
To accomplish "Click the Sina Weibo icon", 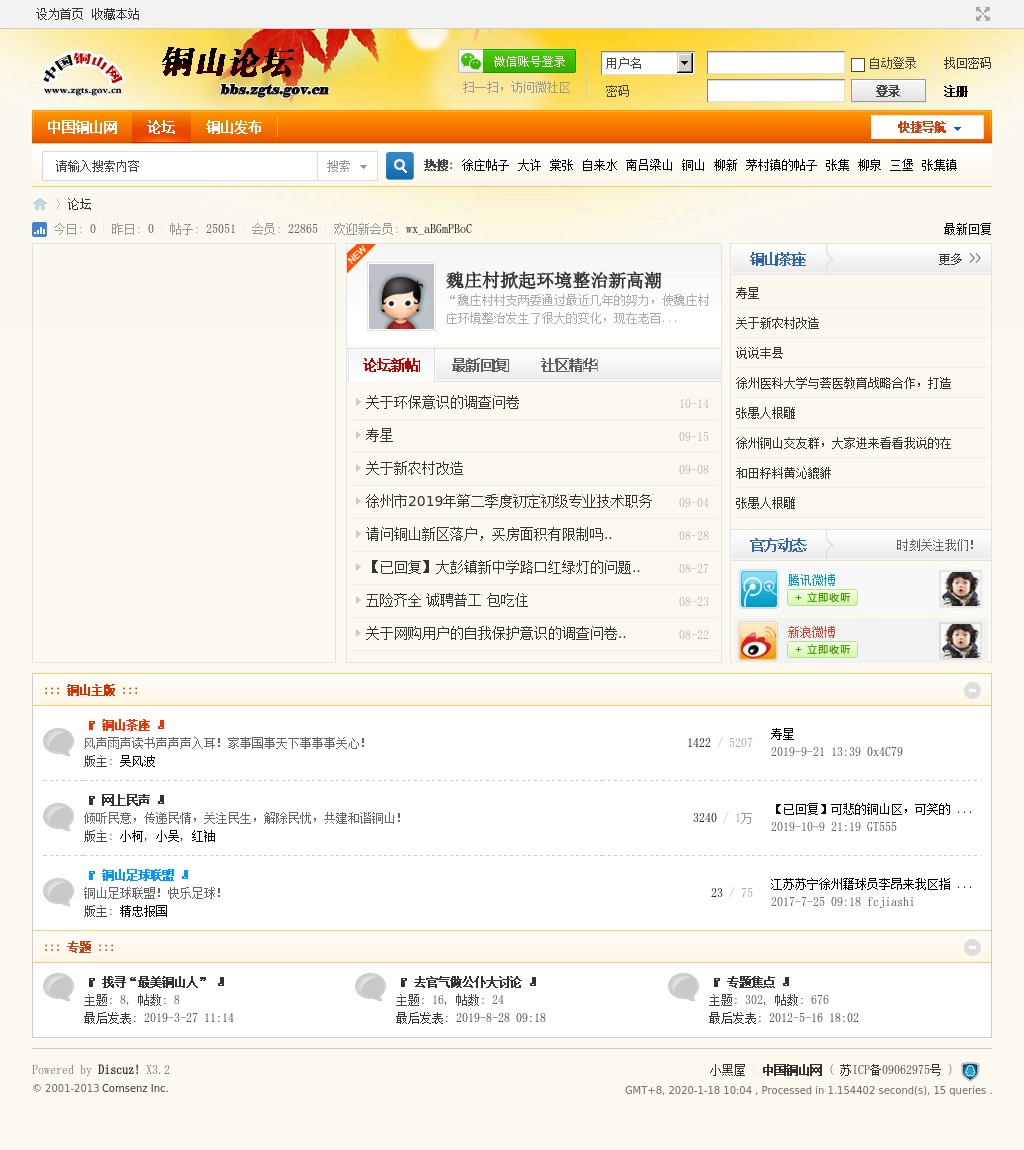I will click(758, 641).
